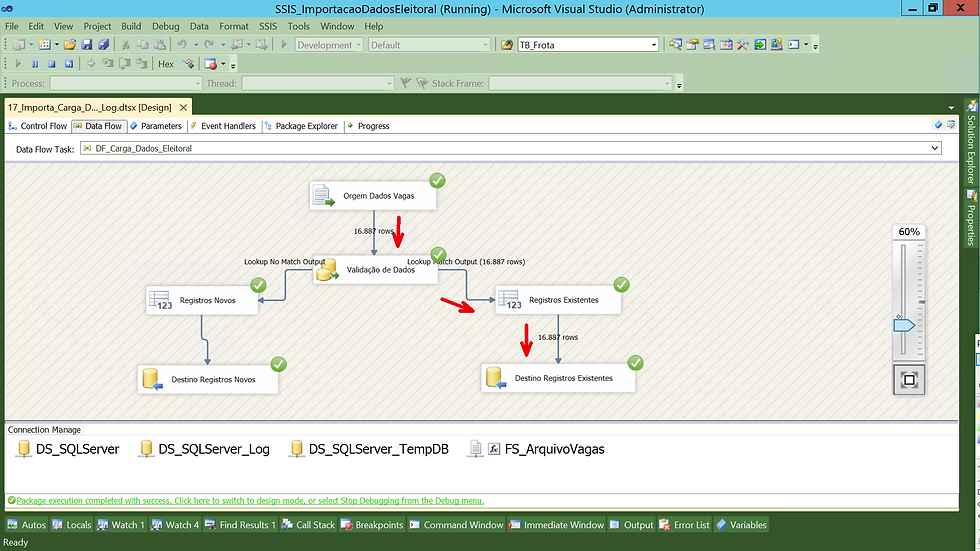The height and width of the screenshot is (551, 980).
Task: Close the 17_Importa_Carga dtsx document tab
Action: pos(183,107)
